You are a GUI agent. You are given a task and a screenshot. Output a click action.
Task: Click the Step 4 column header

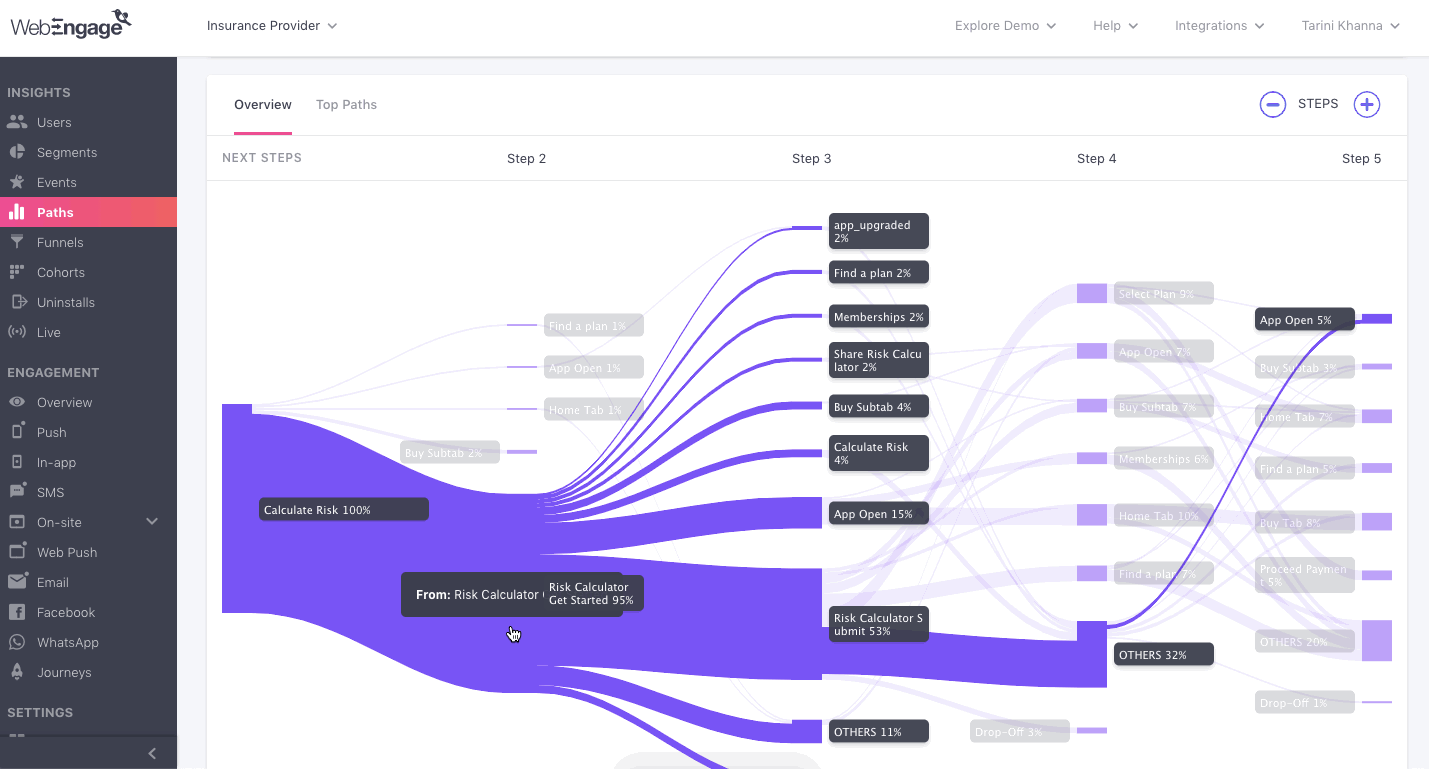(x=1096, y=158)
